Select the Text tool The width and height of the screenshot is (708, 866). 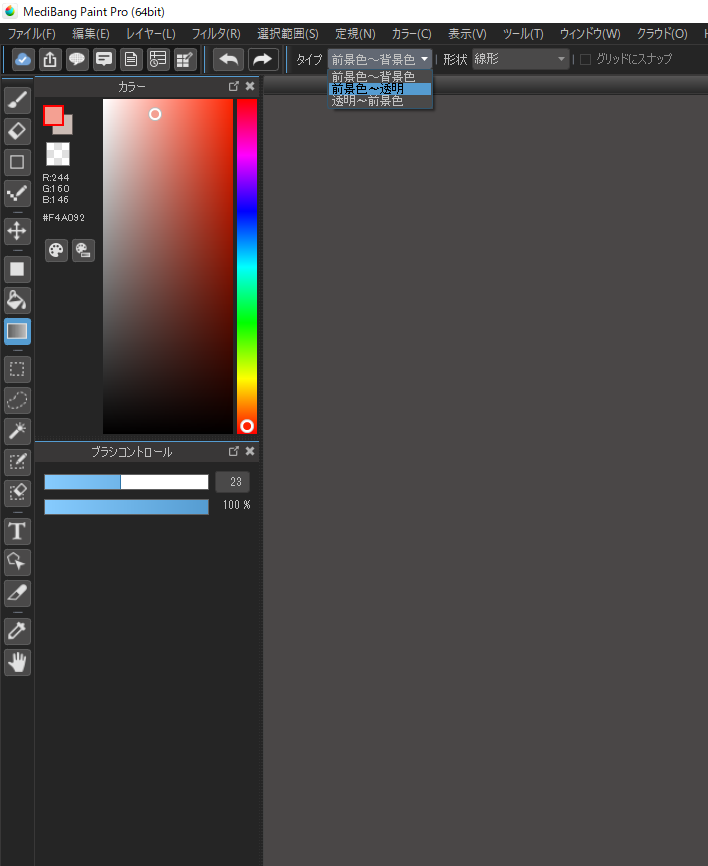click(17, 531)
